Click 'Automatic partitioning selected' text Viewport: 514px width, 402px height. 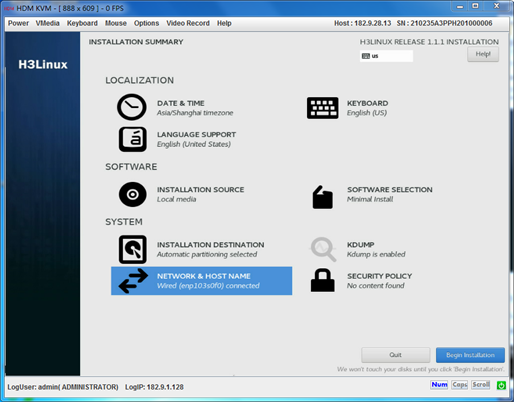point(207,254)
